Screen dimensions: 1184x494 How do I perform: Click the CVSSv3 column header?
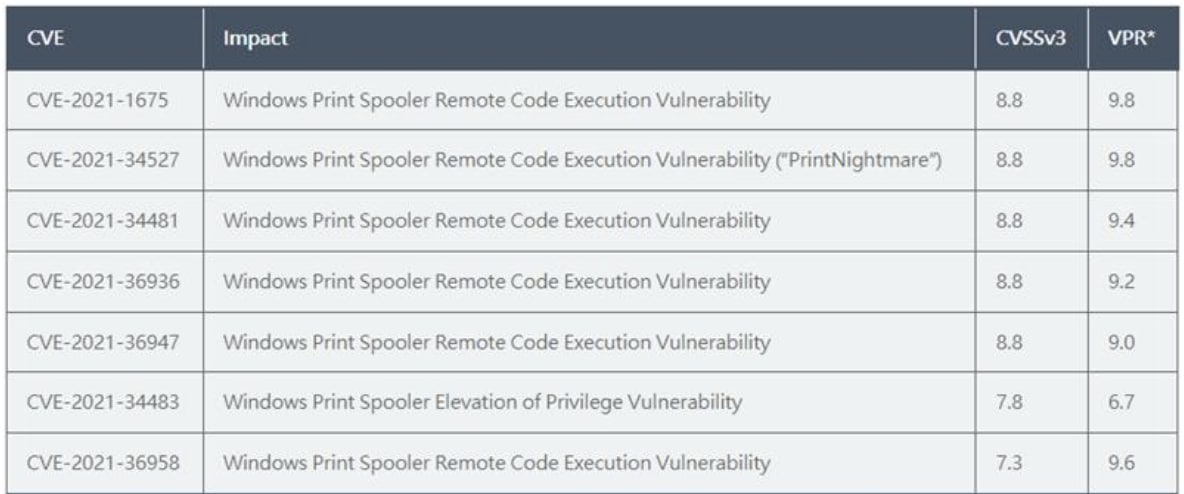click(1031, 39)
